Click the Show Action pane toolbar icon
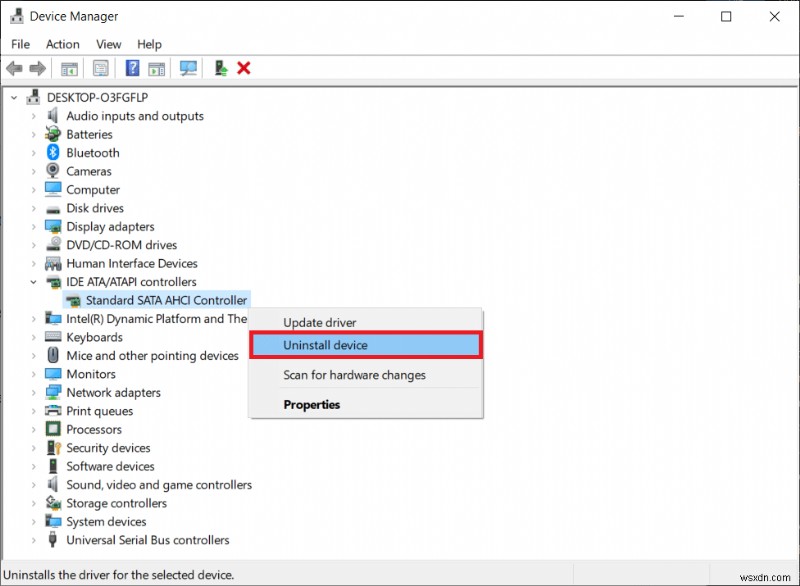The image size is (800, 586). (157, 68)
